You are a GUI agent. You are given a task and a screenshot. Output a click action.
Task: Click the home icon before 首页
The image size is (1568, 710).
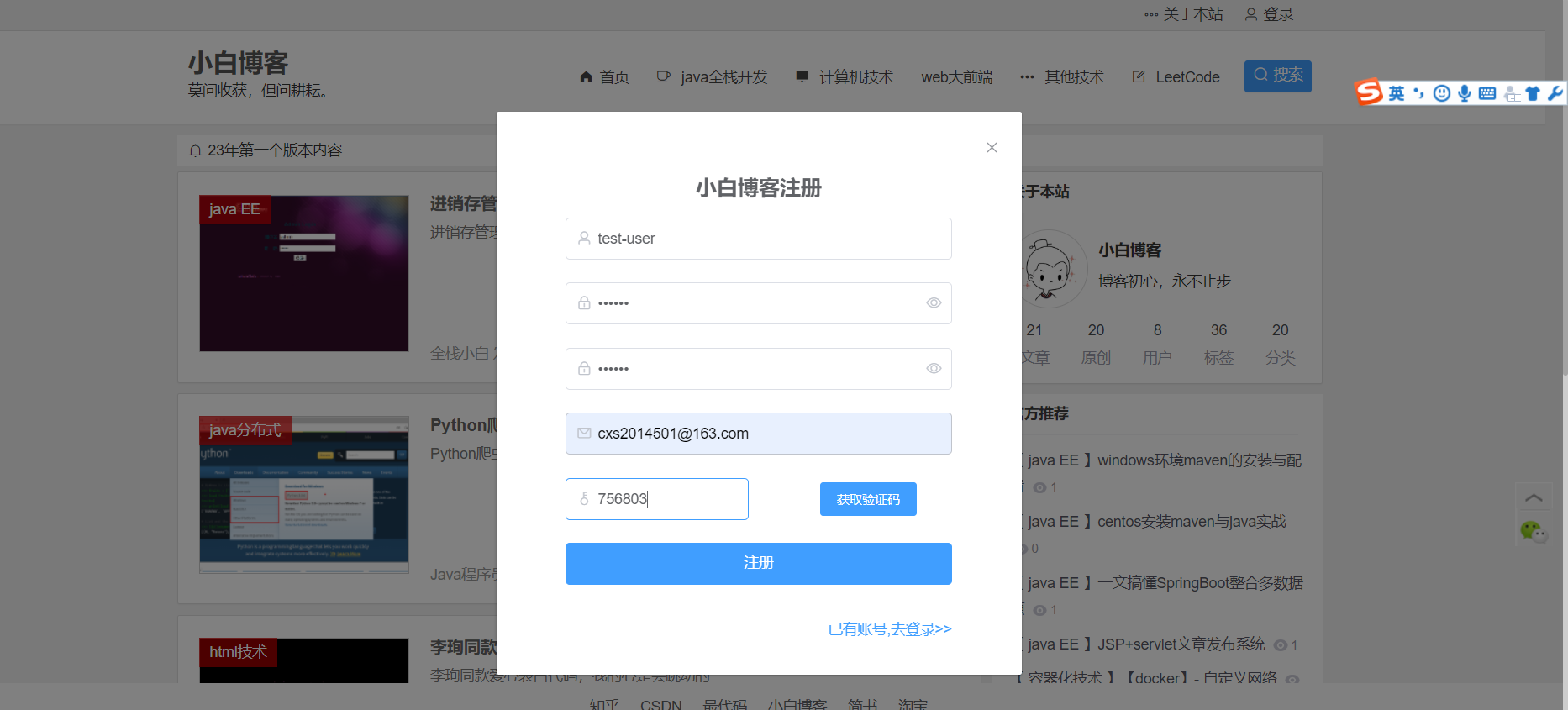587,76
